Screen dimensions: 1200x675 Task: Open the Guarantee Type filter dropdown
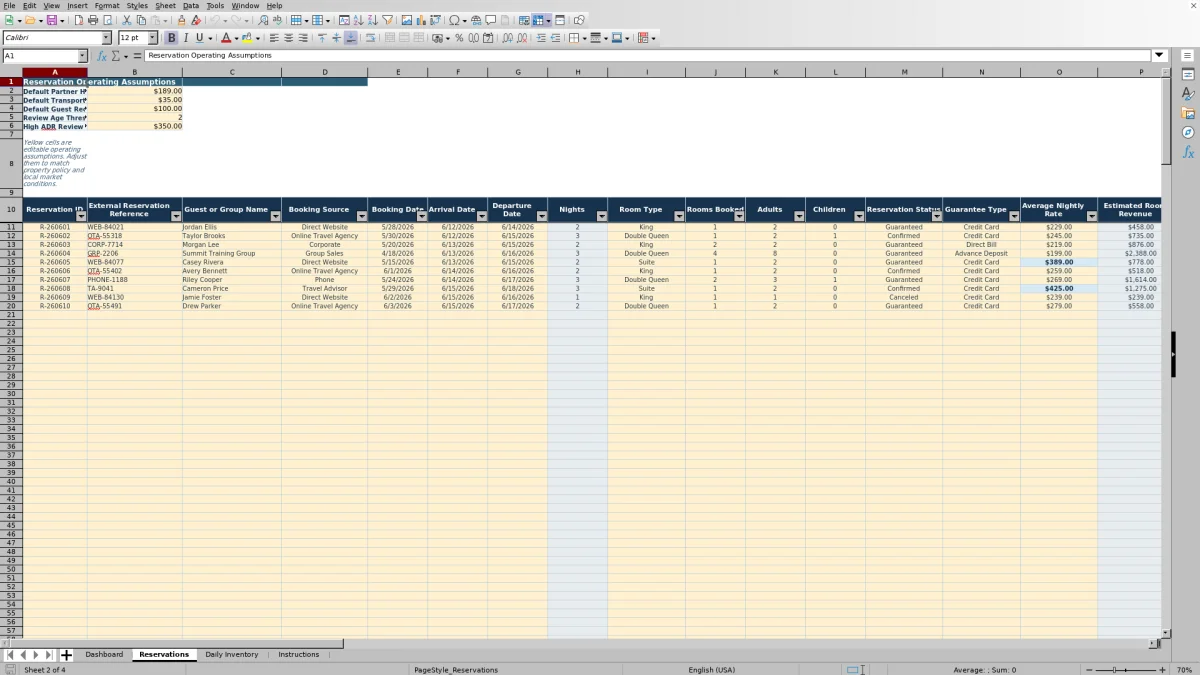tap(1013, 216)
